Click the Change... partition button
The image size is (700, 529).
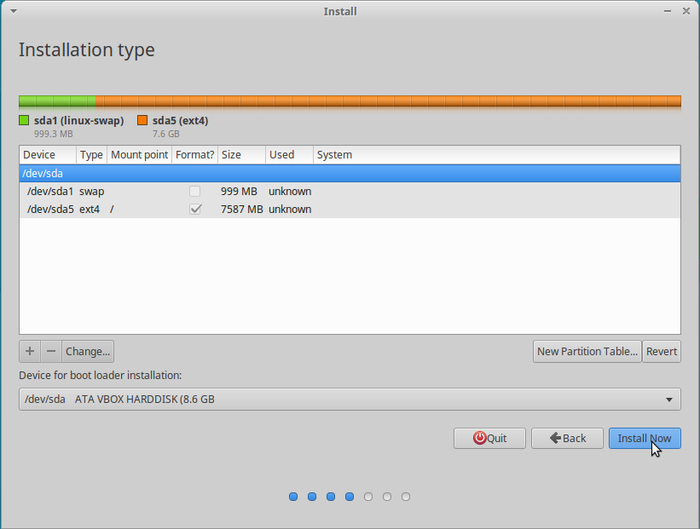point(88,351)
